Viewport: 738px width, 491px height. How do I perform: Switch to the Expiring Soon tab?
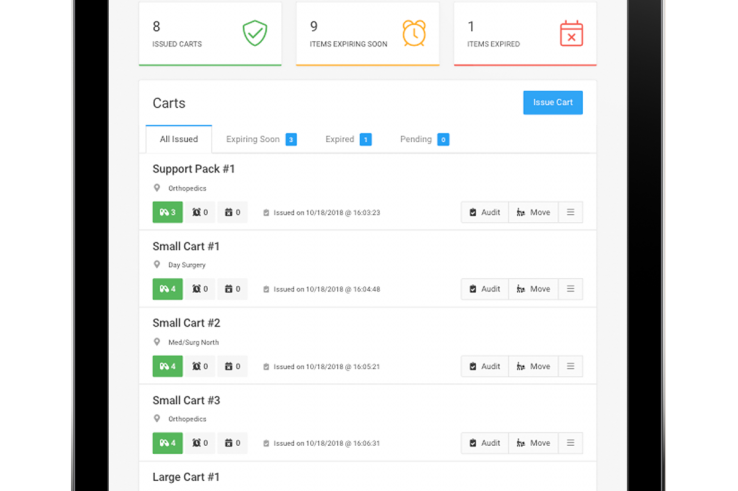[x=261, y=139]
